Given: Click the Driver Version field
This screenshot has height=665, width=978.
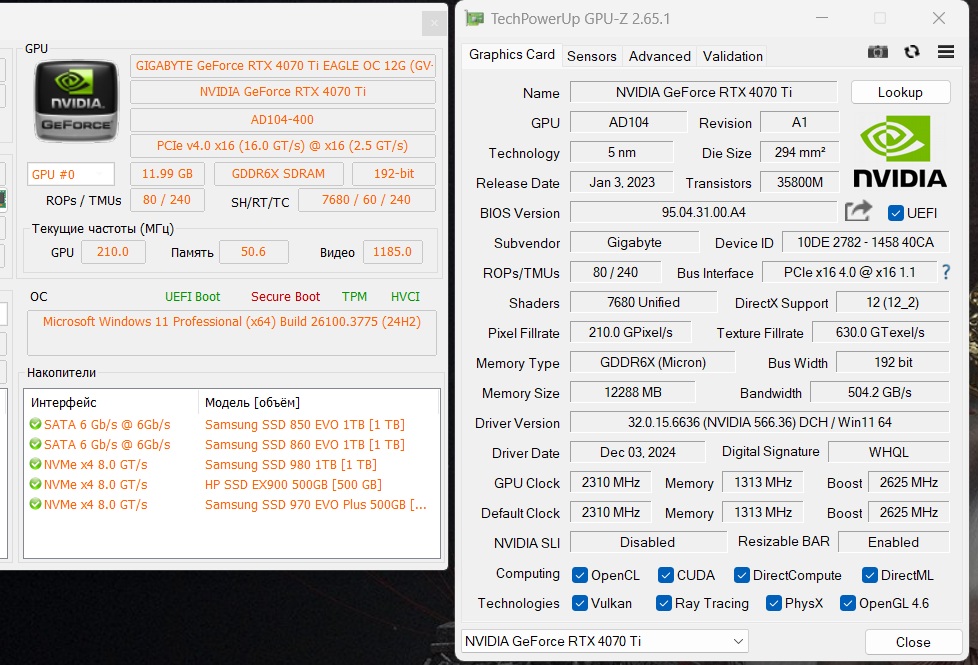Looking at the screenshot, I should point(760,422).
